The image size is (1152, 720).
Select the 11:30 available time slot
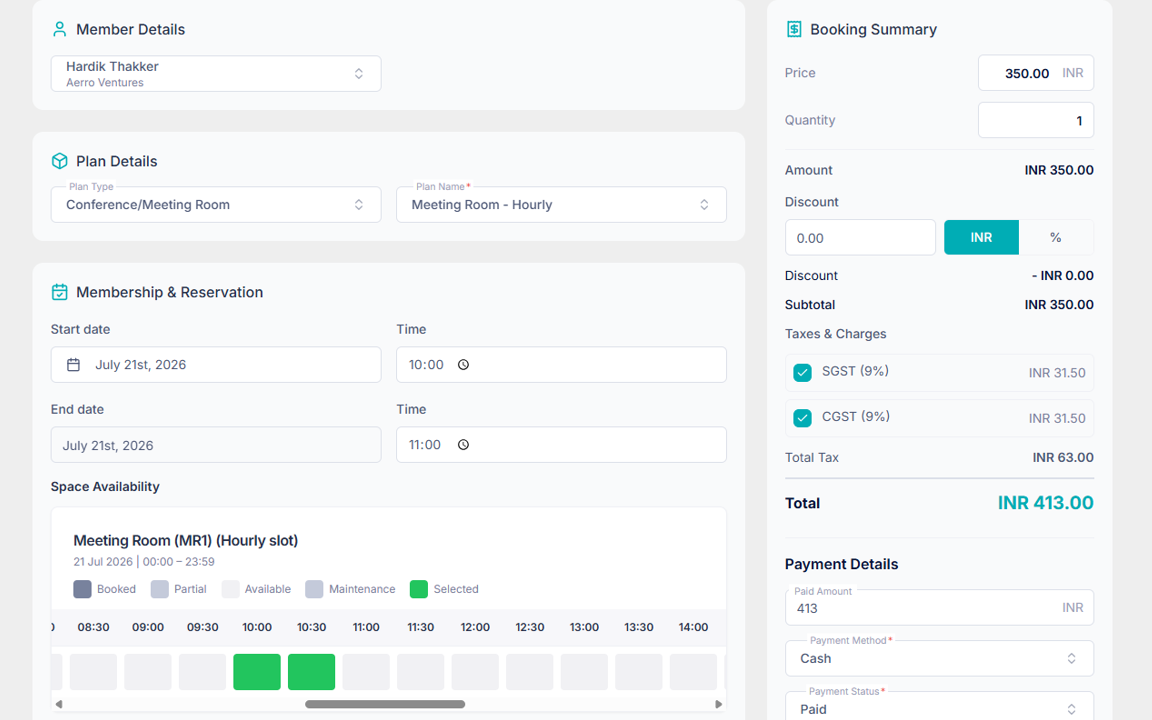420,672
